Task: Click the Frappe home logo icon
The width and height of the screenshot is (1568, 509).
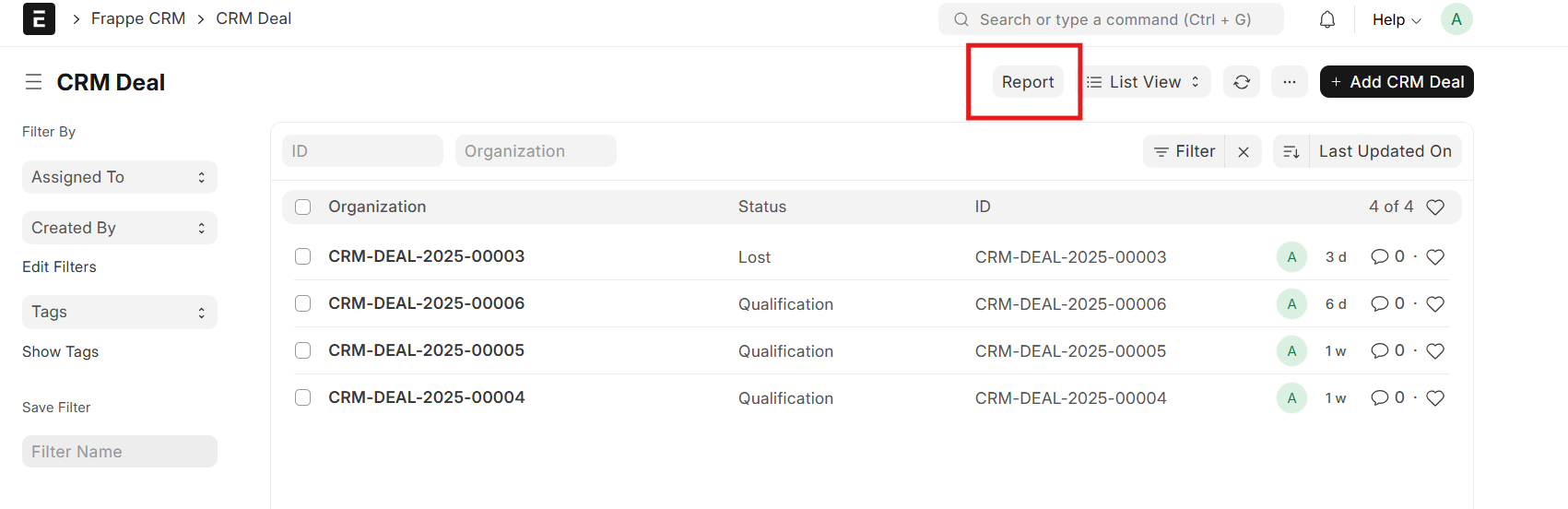Action: point(39,19)
